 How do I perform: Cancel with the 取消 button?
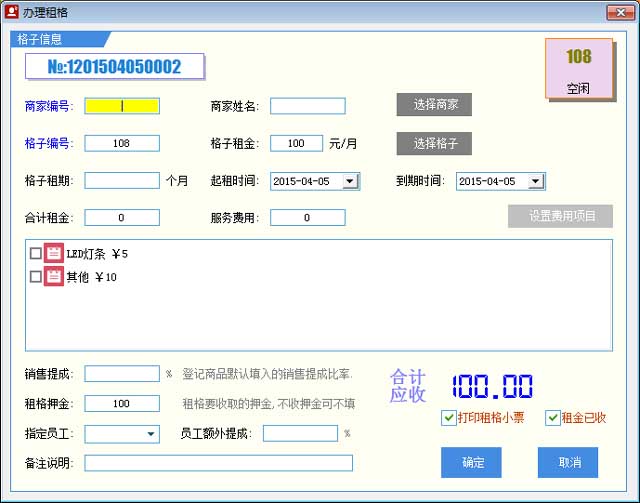pyautogui.click(x=568, y=462)
